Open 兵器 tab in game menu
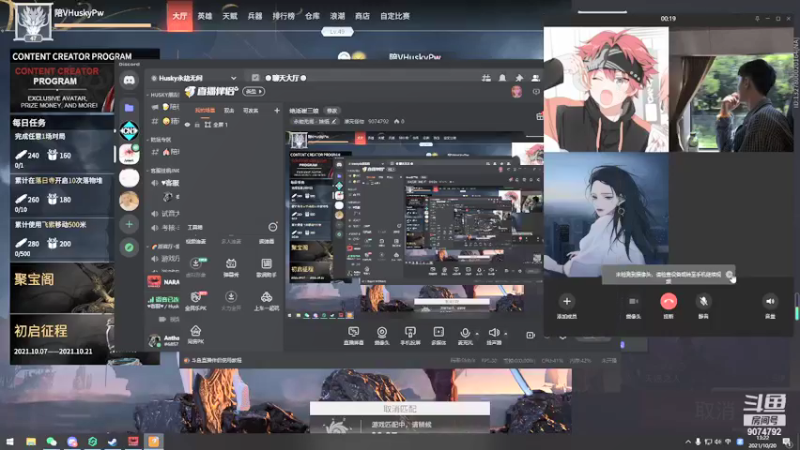 [255, 16]
